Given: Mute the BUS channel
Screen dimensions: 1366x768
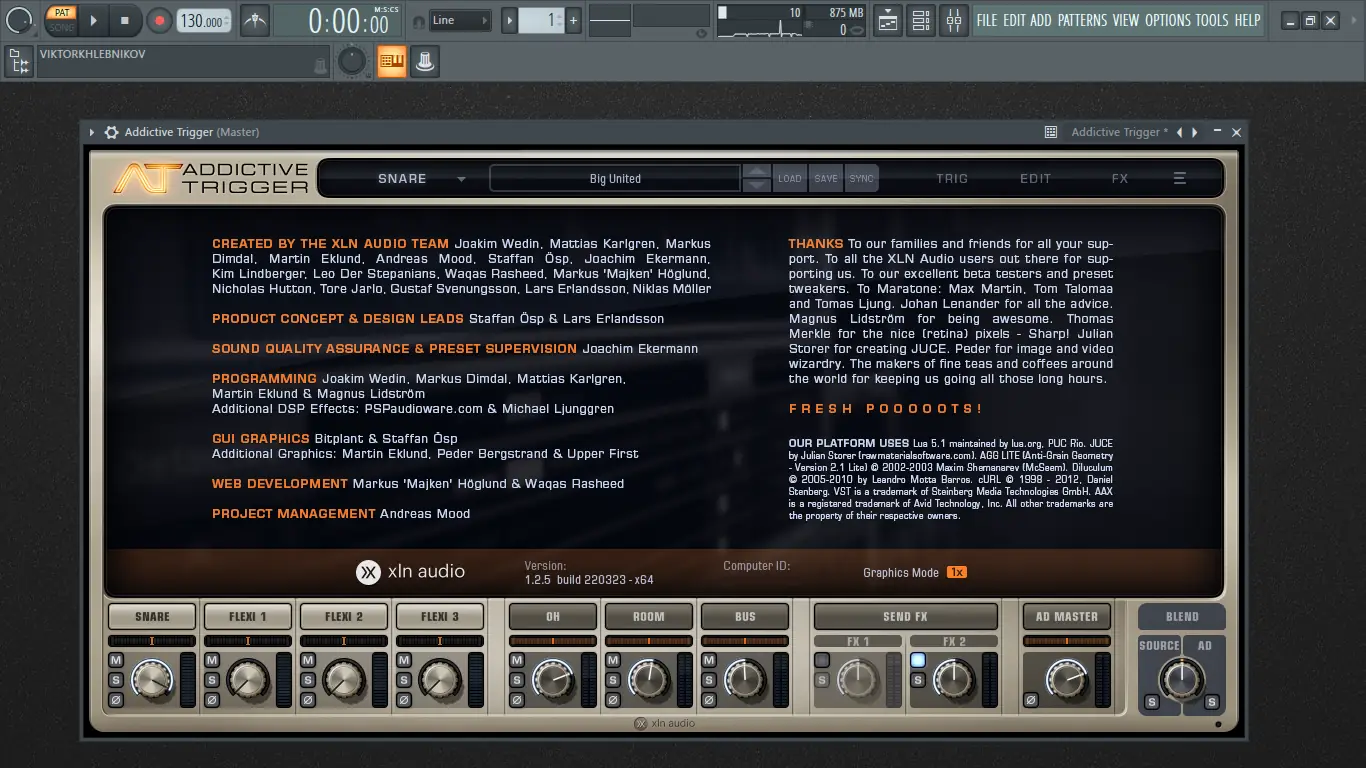Looking at the screenshot, I should tap(709, 660).
